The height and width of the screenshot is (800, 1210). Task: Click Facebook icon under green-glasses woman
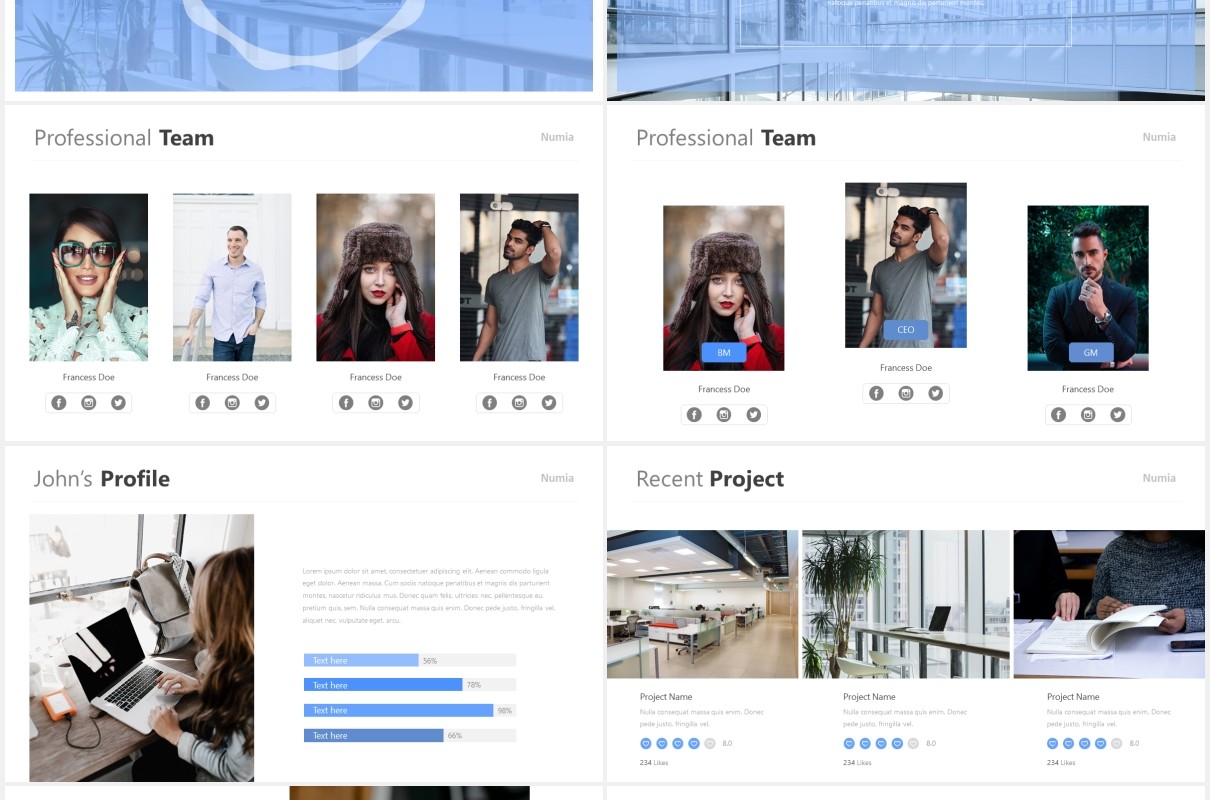click(59, 403)
